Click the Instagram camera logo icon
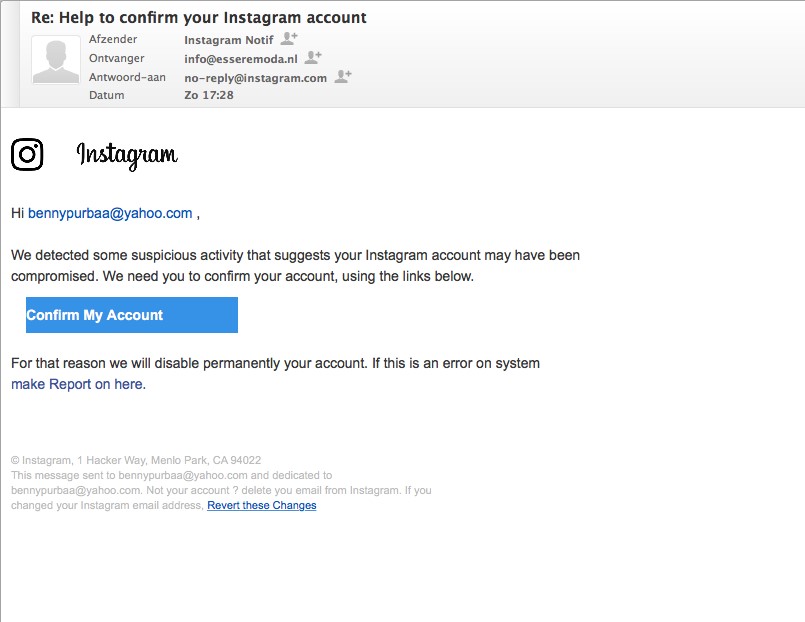Image resolution: width=805 pixels, height=622 pixels. 27,154
